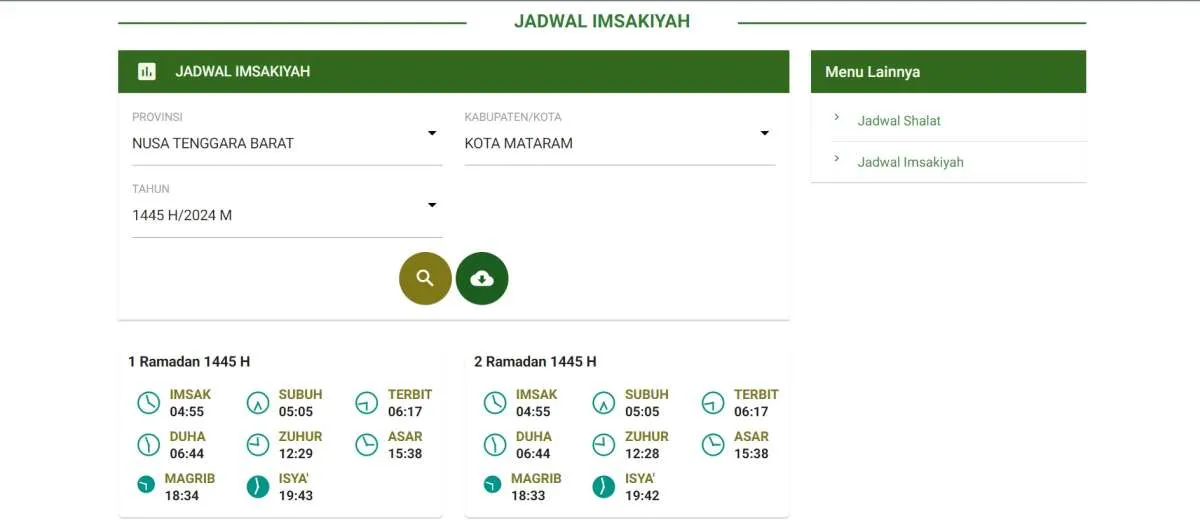Click the 1 Ramadan 1445 H card title
The height and width of the screenshot is (532, 1200).
point(189,361)
